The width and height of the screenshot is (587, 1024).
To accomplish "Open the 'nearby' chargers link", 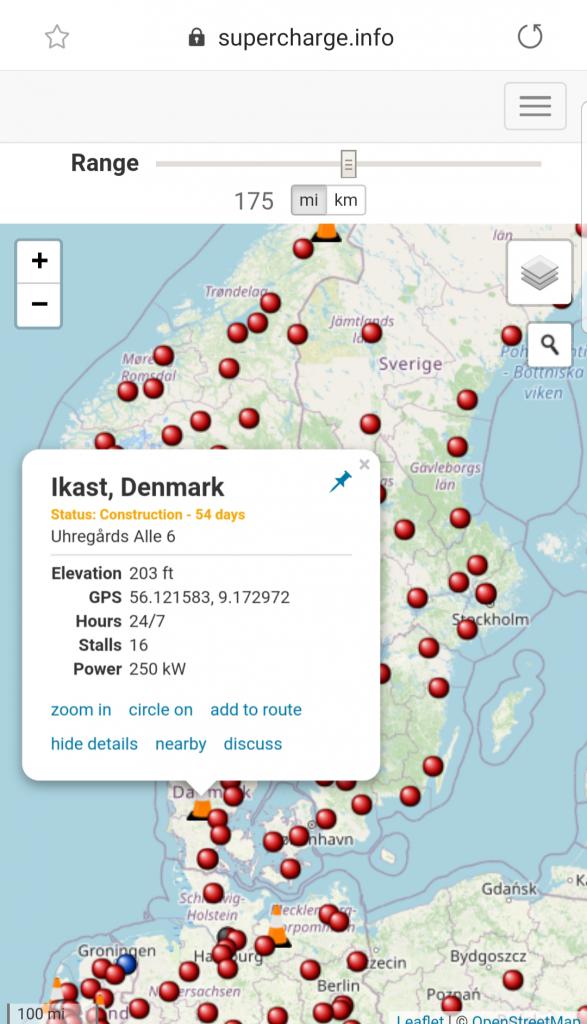I will pos(180,744).
